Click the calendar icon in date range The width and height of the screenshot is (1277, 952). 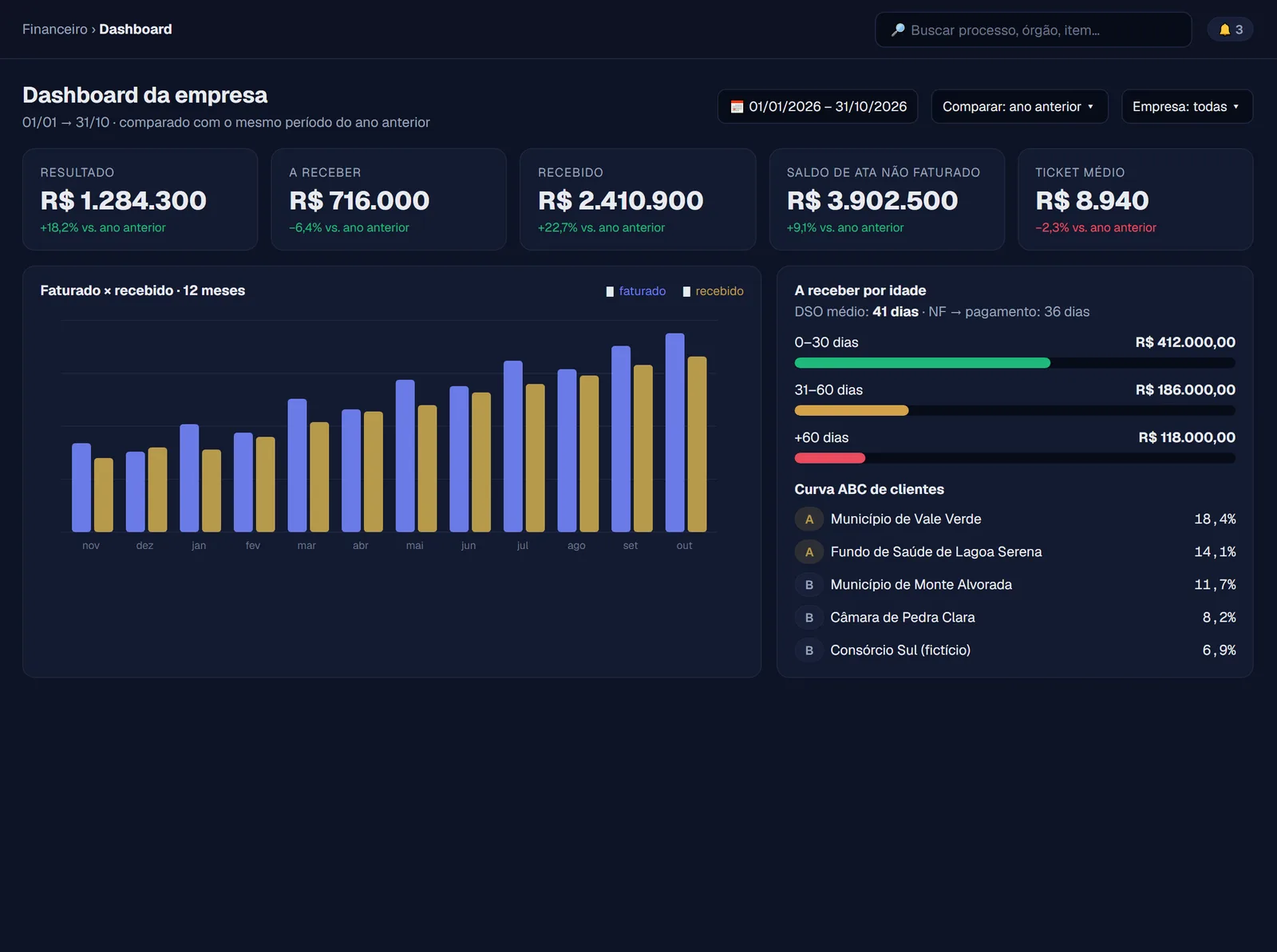click(737, 107)
